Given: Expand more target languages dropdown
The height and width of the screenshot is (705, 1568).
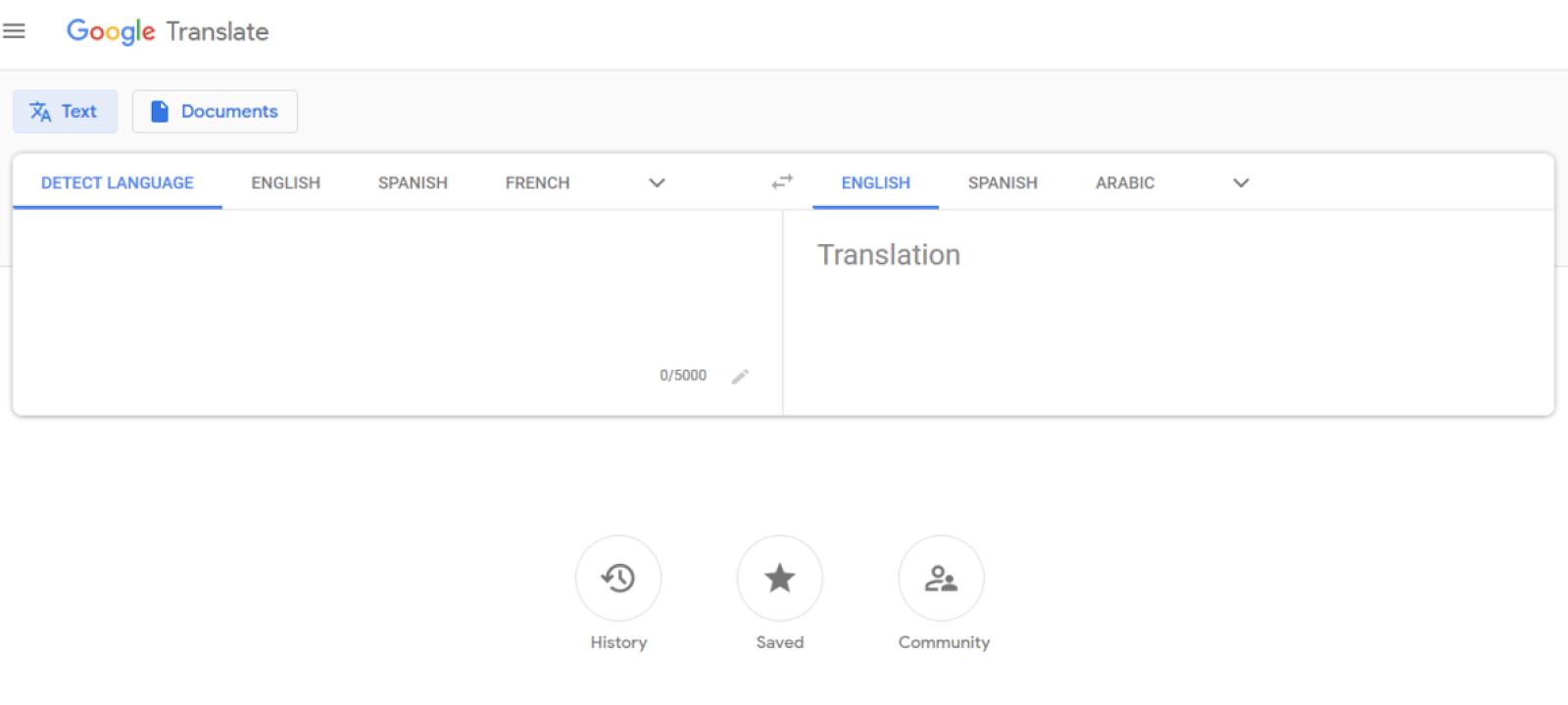Looking at the screenshot, I should [x=1241, y=183].
